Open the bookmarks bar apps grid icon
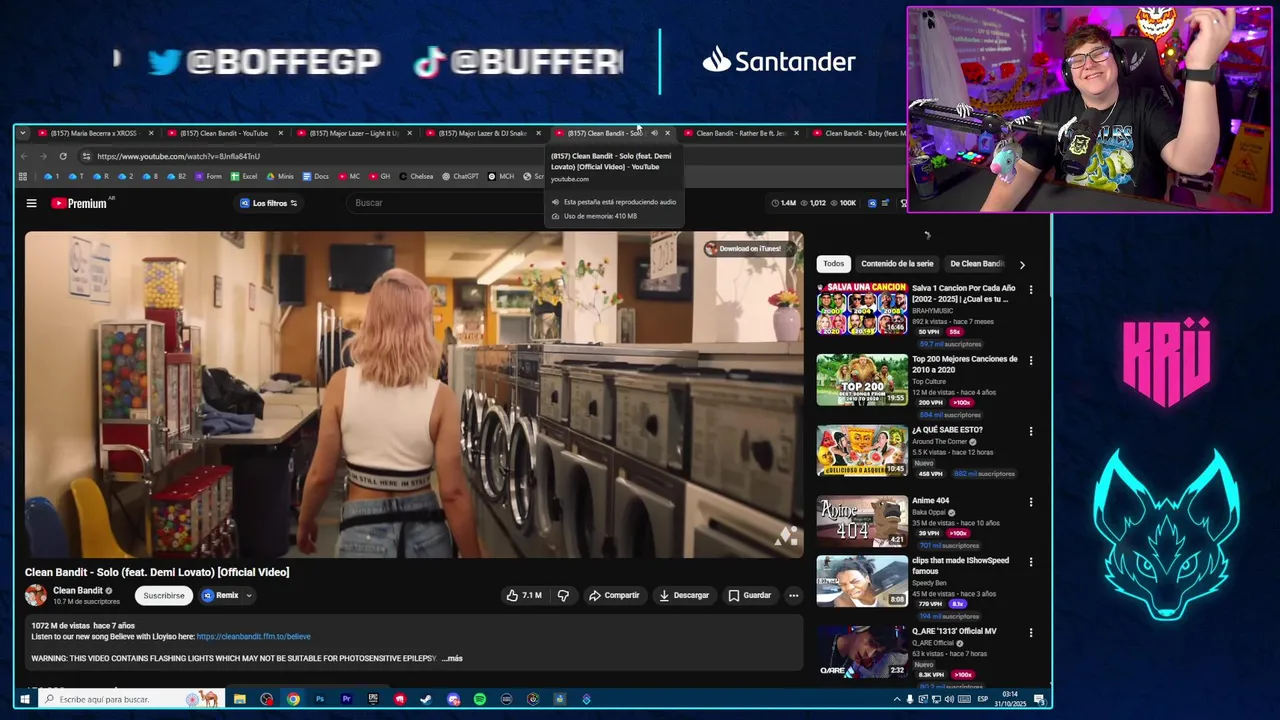The height and width of the screenshot is (720, 1280). pyautogui.click(x=23, y=176)
